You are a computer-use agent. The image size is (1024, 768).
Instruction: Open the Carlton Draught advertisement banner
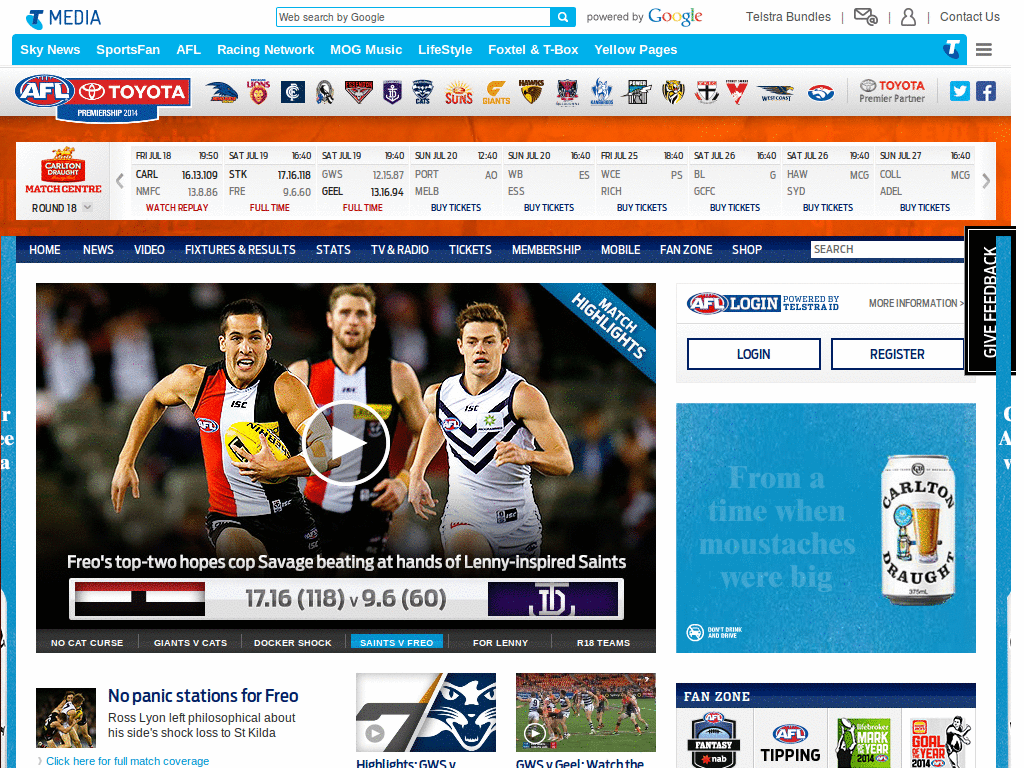pyautogui.click(x=825, y=528)
